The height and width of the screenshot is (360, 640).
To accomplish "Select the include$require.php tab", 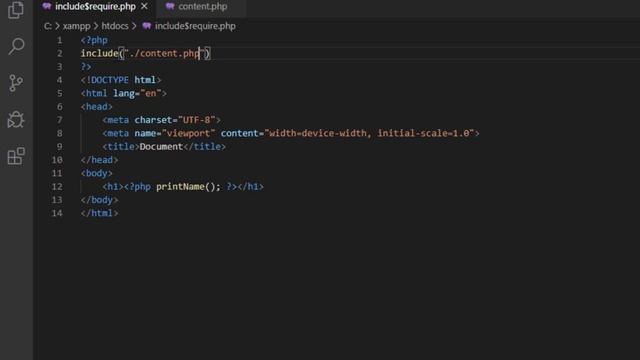I will [95, 7].
